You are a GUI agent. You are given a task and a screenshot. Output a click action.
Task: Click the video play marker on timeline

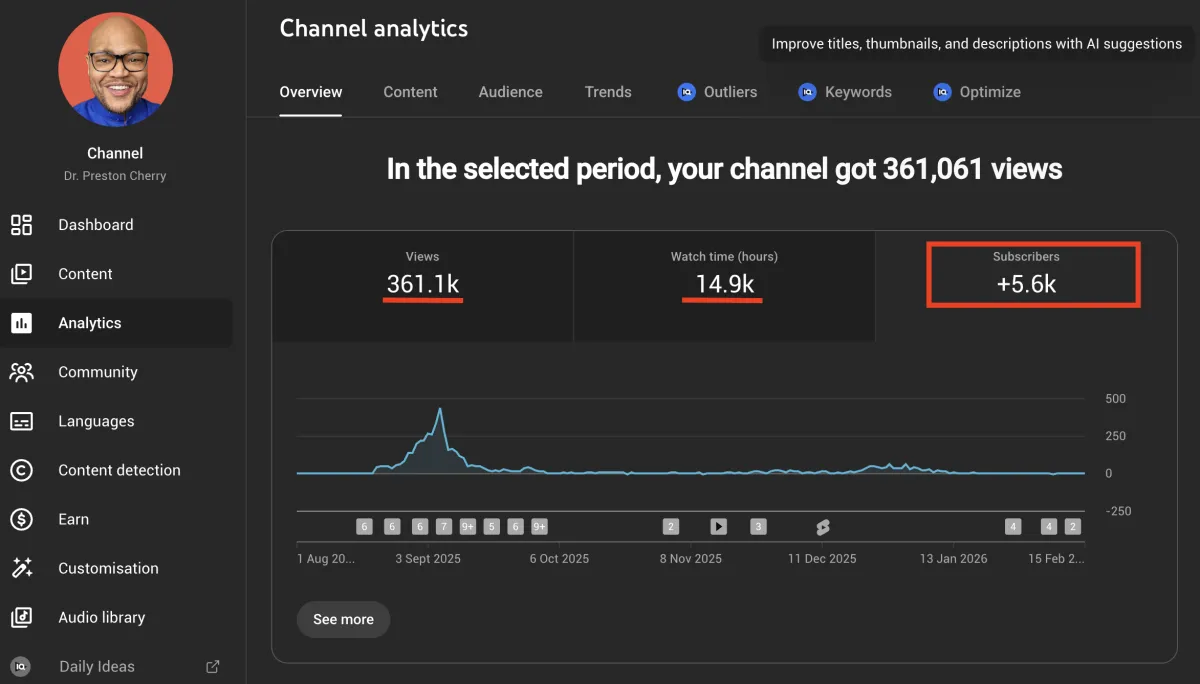click(718, 526)
